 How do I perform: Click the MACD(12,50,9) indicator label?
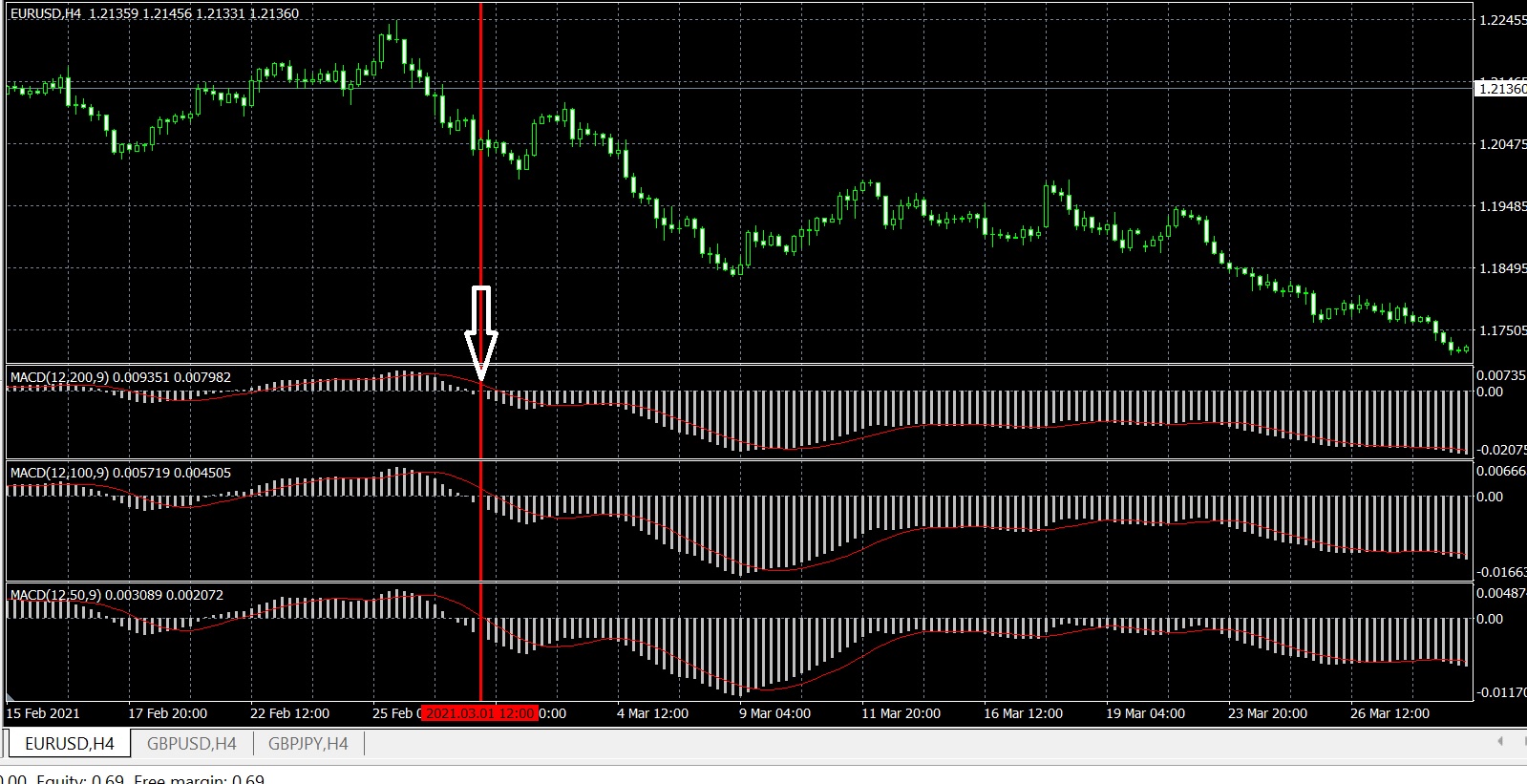point(117,595)
